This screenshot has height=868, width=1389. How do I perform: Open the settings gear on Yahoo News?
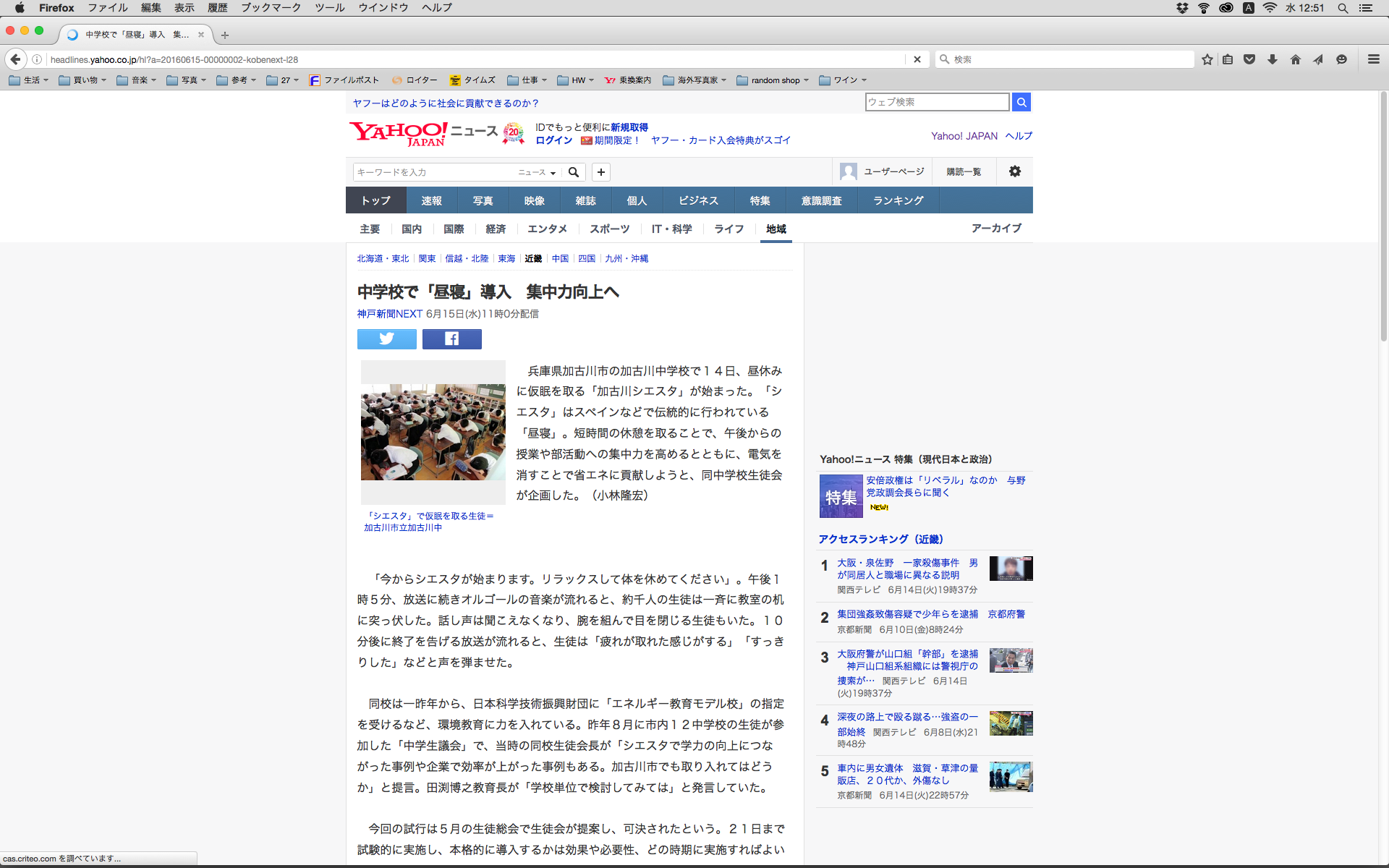click(1014, 171)
